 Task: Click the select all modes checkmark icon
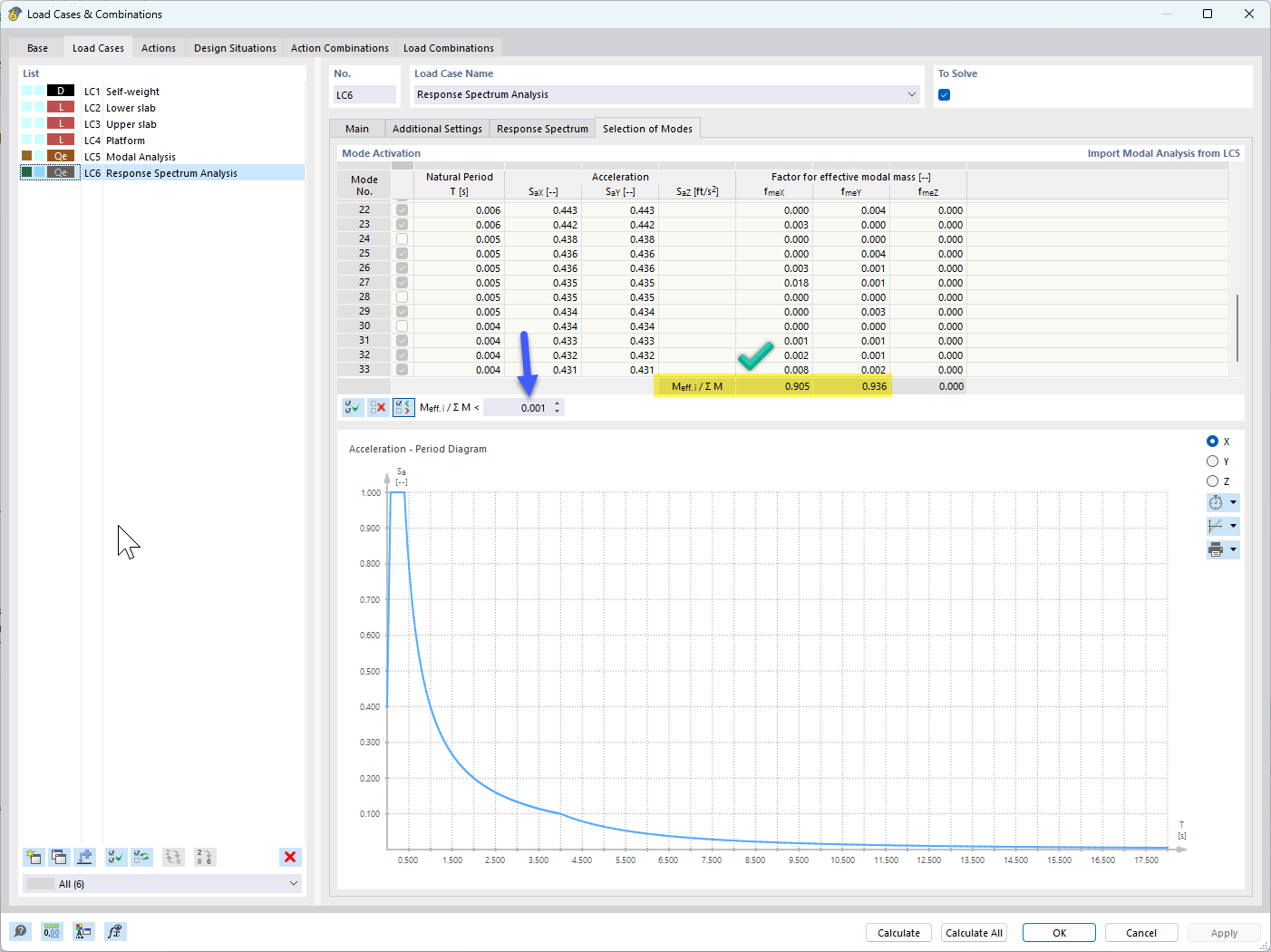(x=353, y=408)
